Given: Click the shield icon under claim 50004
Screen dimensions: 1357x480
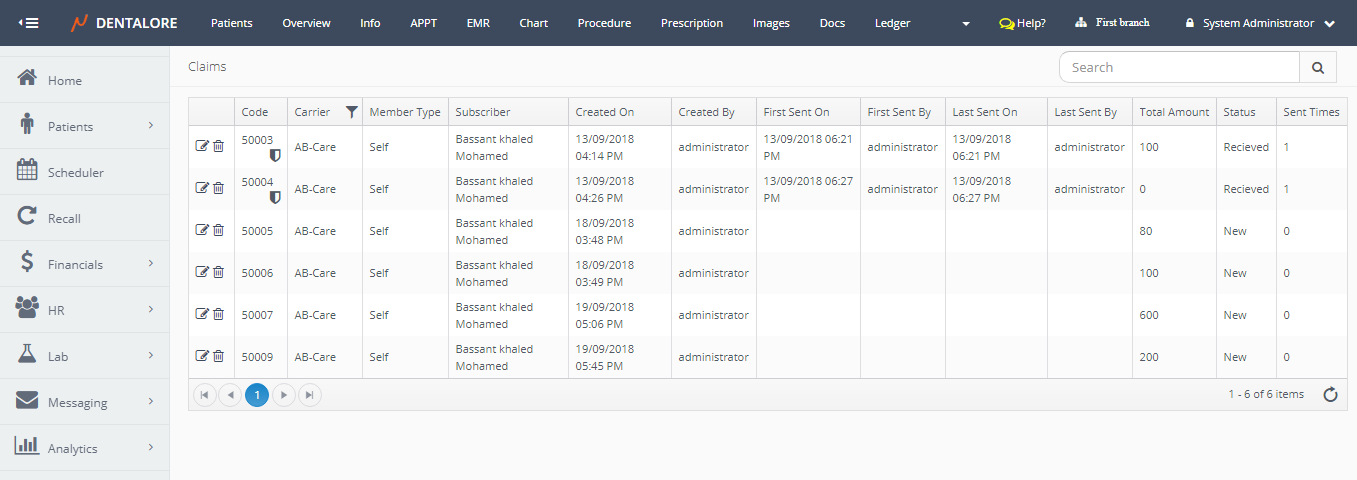Looking at the screenshot, I should [x=275, y=198].
